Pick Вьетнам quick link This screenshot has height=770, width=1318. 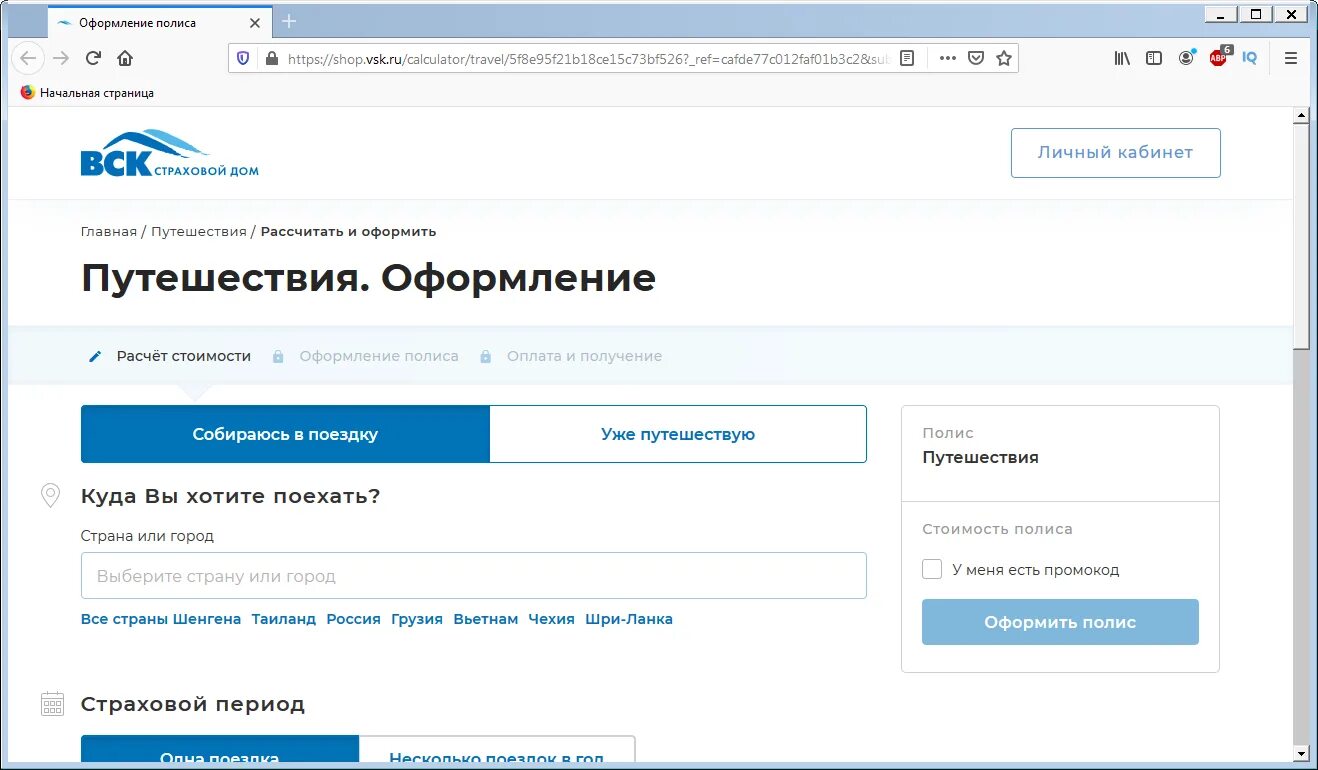pos(486,619)
